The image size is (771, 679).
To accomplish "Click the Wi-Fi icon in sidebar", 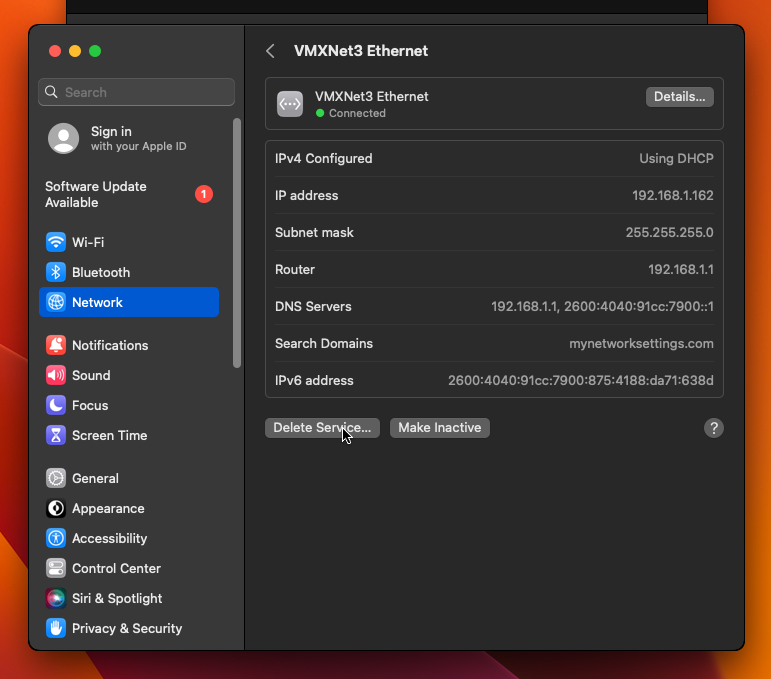I will [56, 242].
